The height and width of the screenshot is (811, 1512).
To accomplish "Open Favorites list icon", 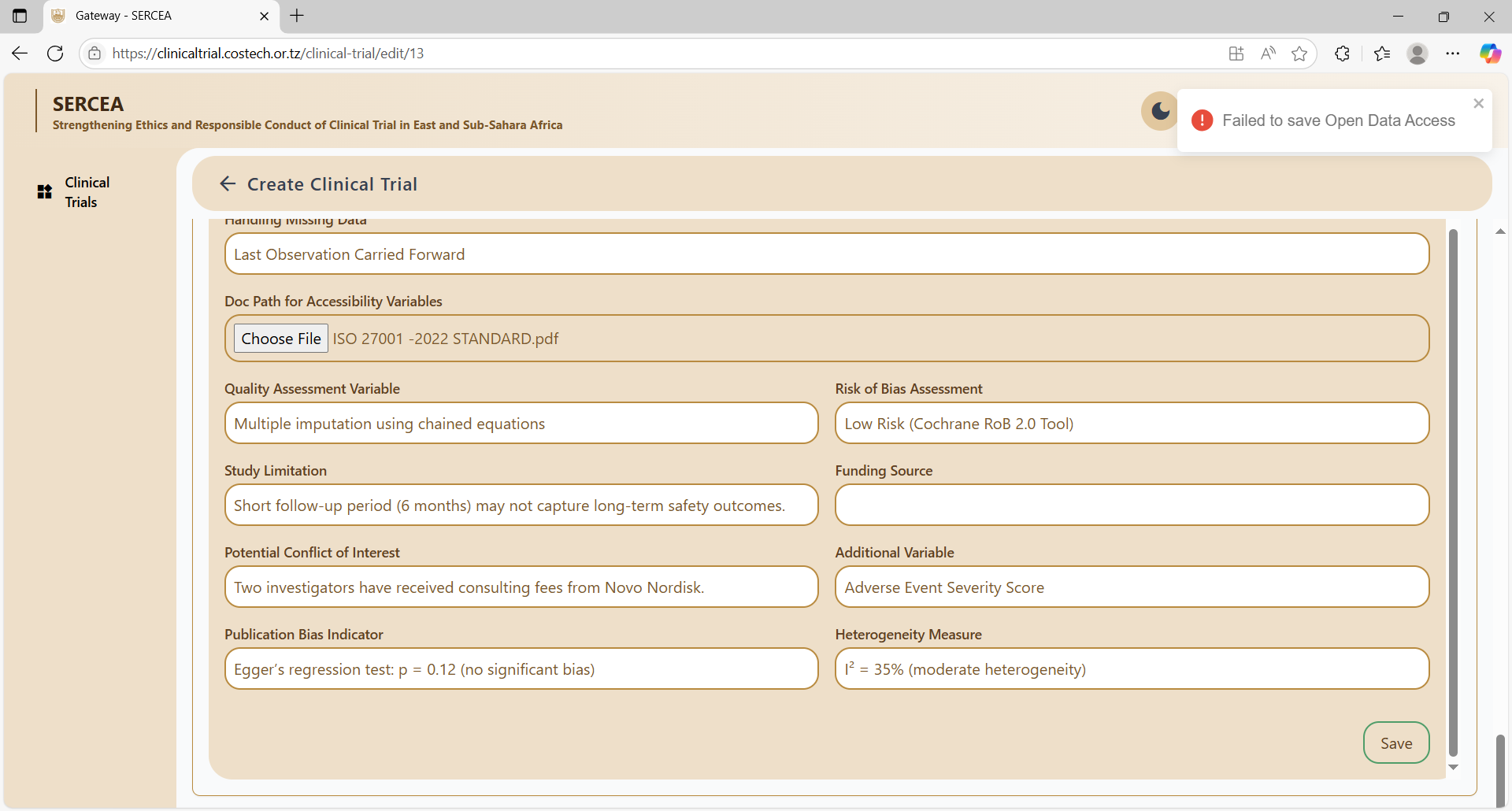I will [1382, 53].
